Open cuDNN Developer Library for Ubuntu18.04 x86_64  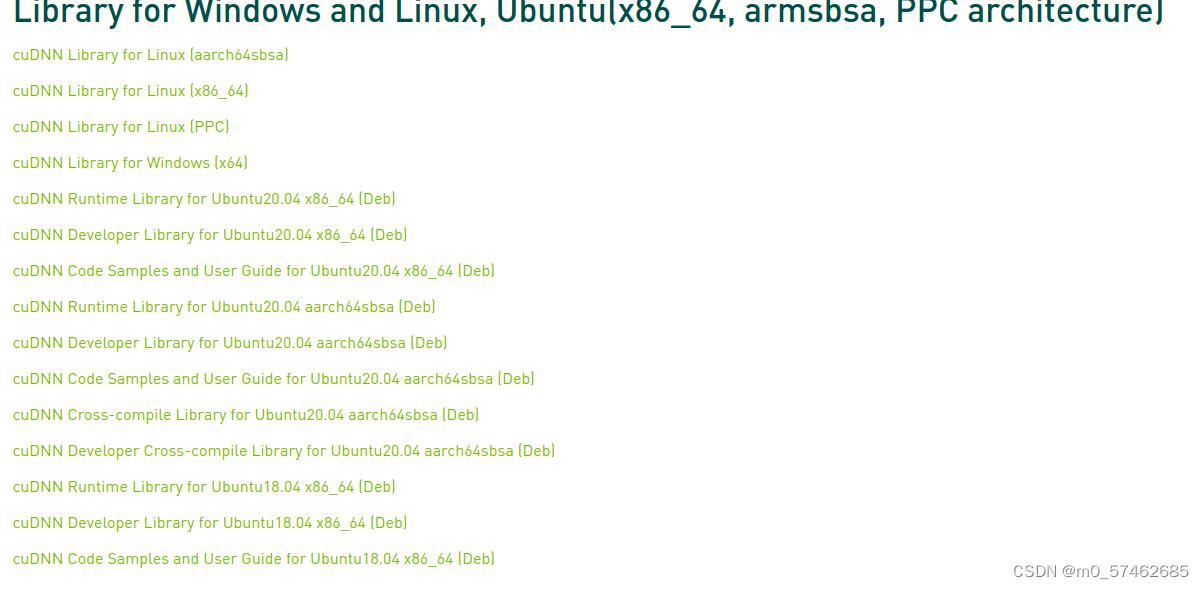click(209, 523)
